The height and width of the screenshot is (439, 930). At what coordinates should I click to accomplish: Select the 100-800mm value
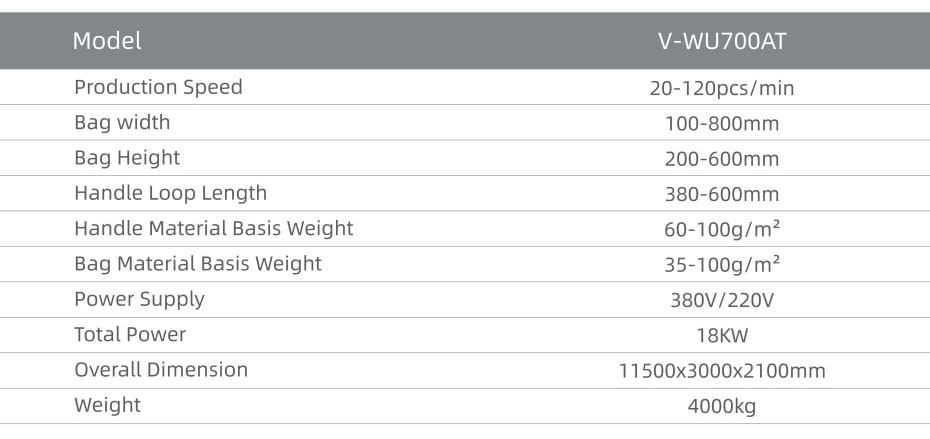722,124
